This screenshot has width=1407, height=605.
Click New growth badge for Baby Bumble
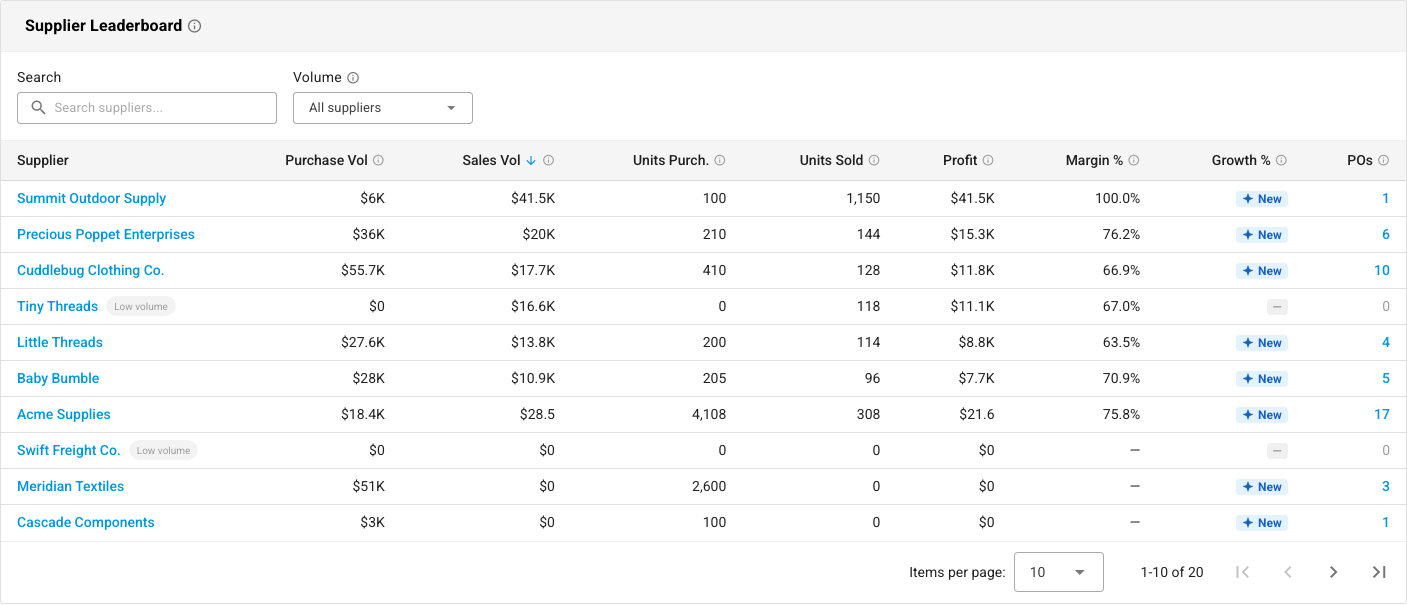(1262, 379)
